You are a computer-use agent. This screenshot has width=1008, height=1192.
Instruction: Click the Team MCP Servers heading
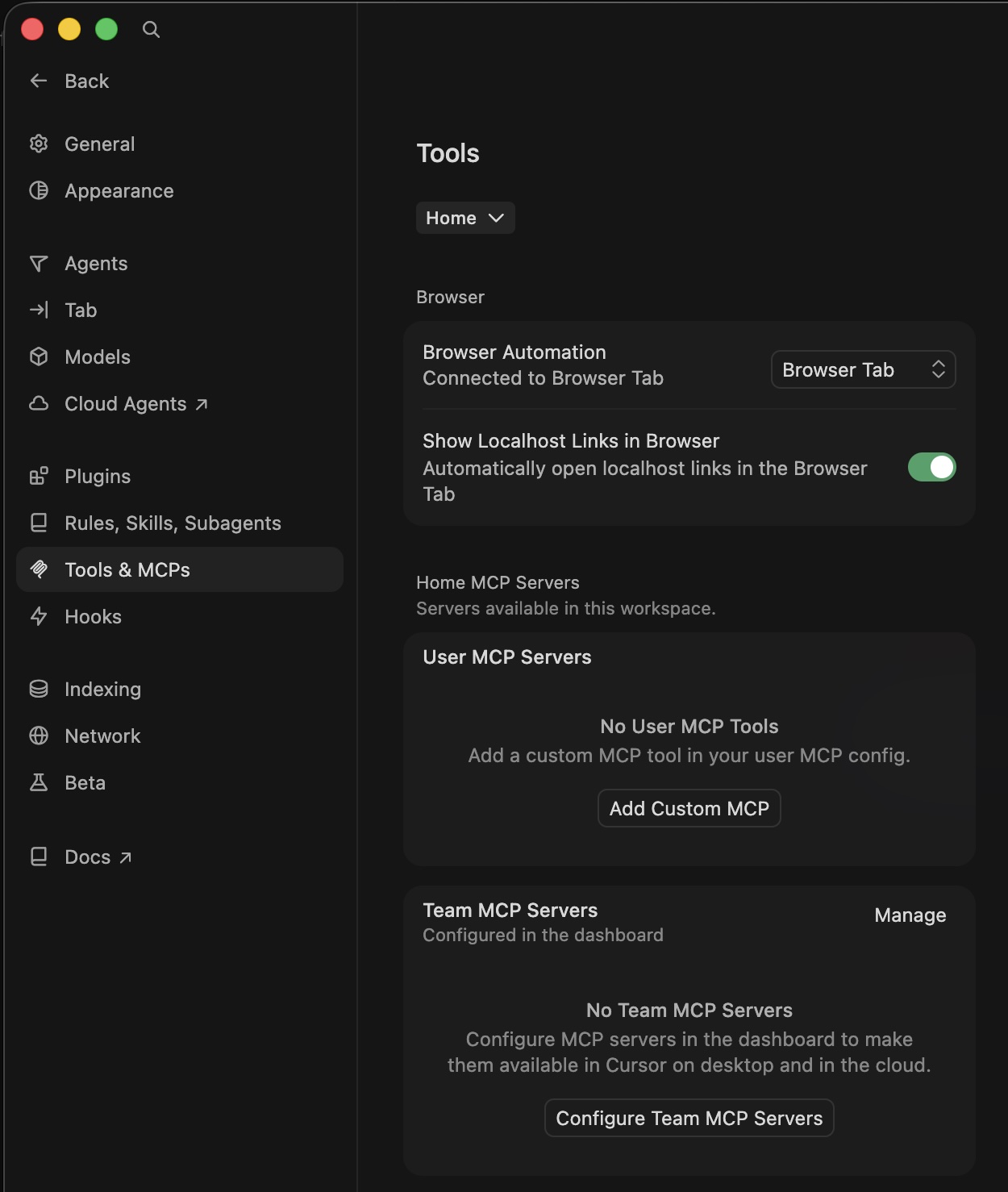(510, 911)
